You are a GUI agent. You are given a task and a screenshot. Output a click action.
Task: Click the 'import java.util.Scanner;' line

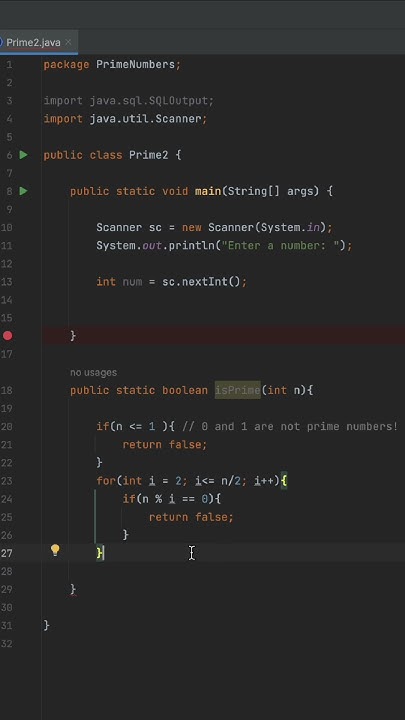click(x=125, y=119)
